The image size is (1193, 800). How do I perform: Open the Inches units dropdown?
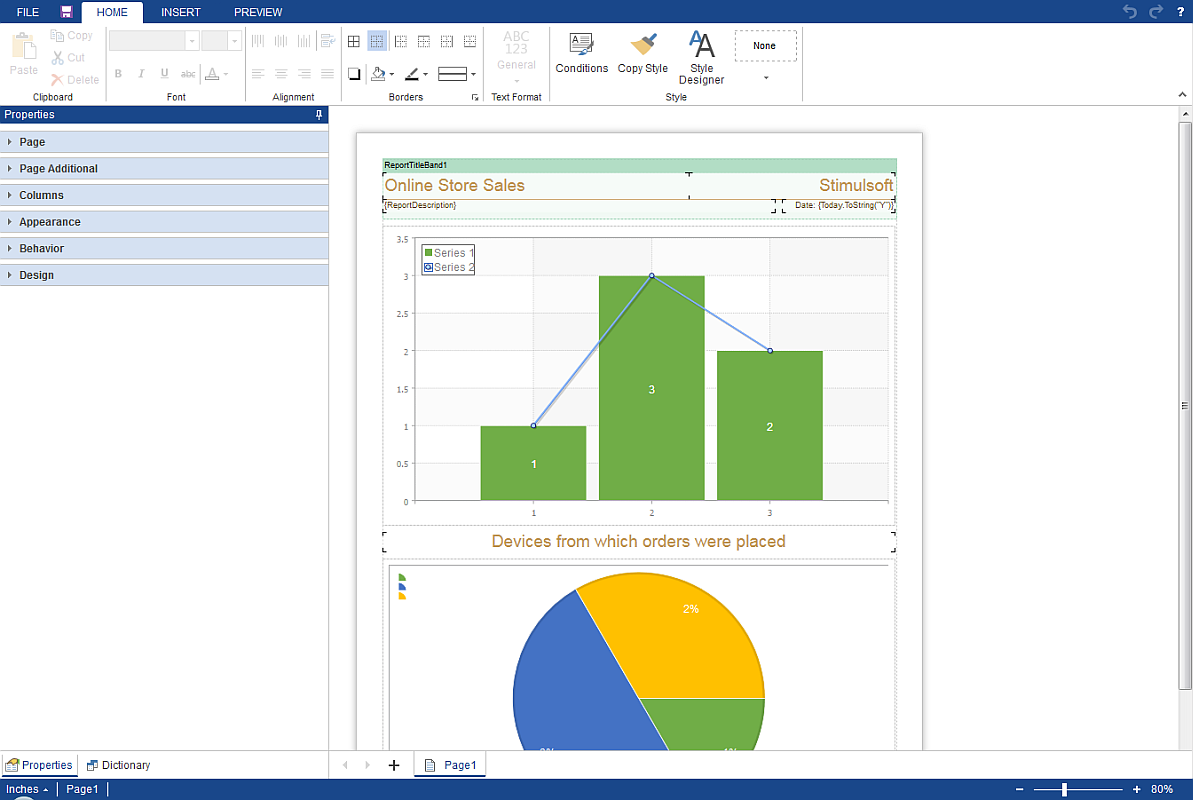pos(27,790)
